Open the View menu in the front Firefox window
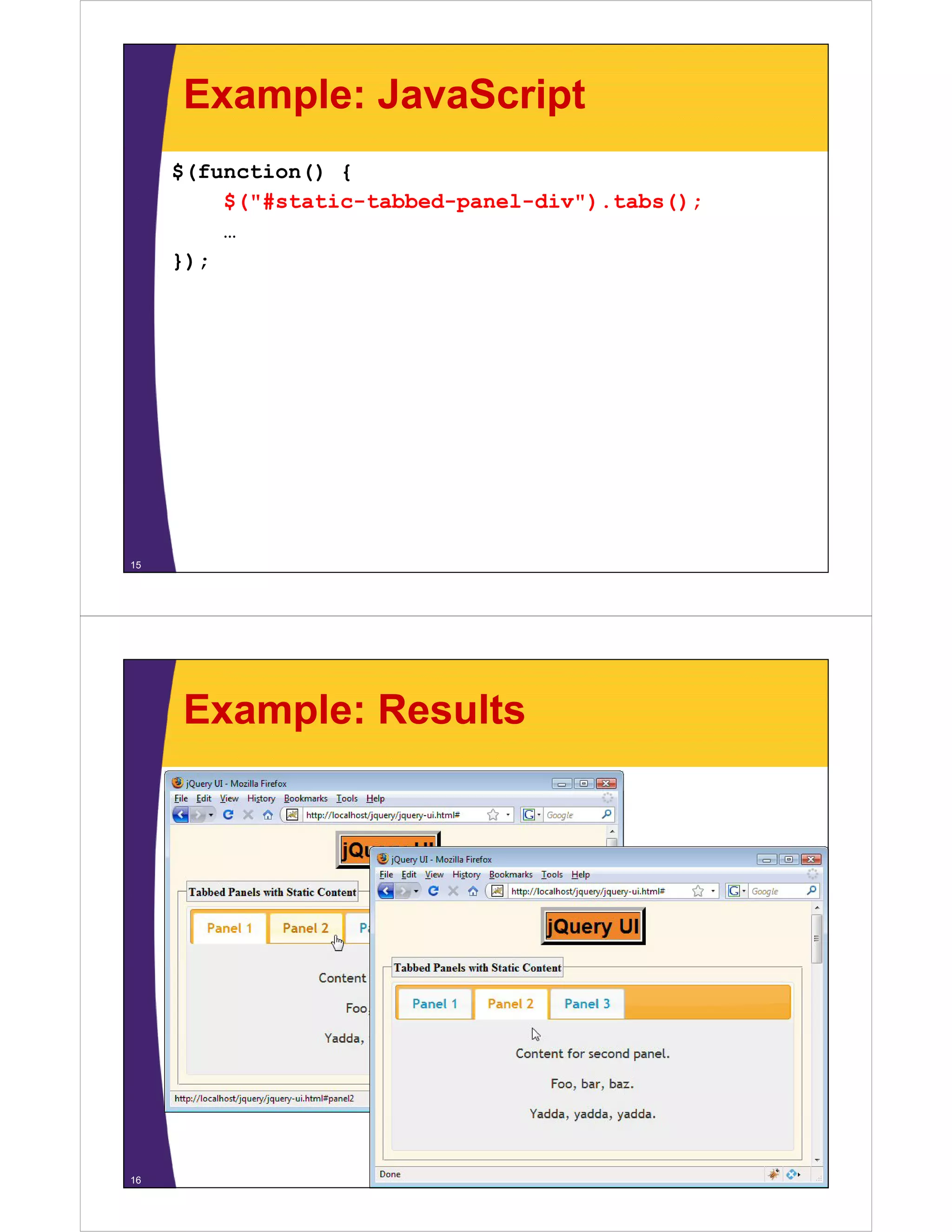Image resolution: width=952 pixels, height=1232 pixels. pyautogui.click(x=434, y=874)
